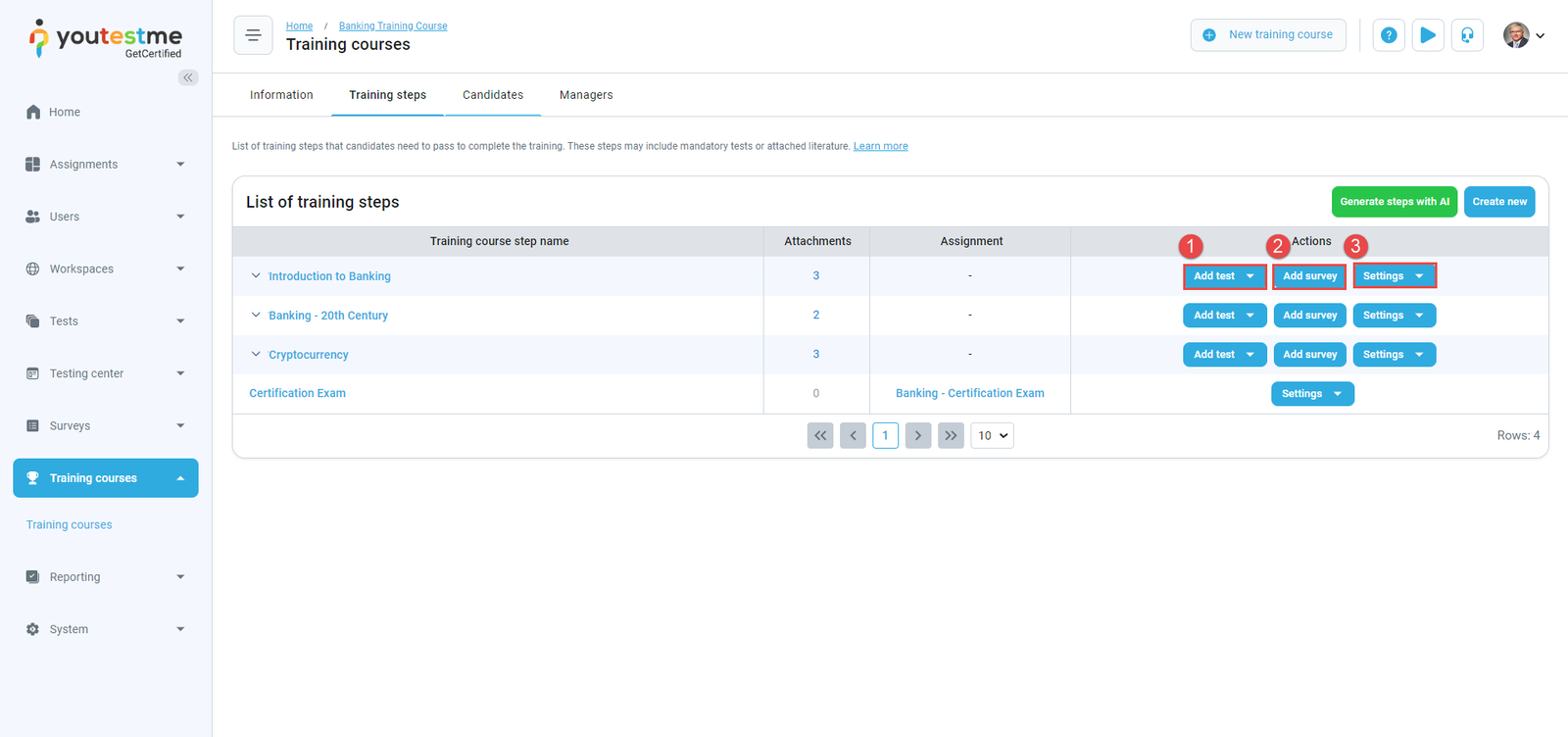Click the New training course button
Image resolution: width=1568 pixels, height=737 pixels.
(1268, 35)
